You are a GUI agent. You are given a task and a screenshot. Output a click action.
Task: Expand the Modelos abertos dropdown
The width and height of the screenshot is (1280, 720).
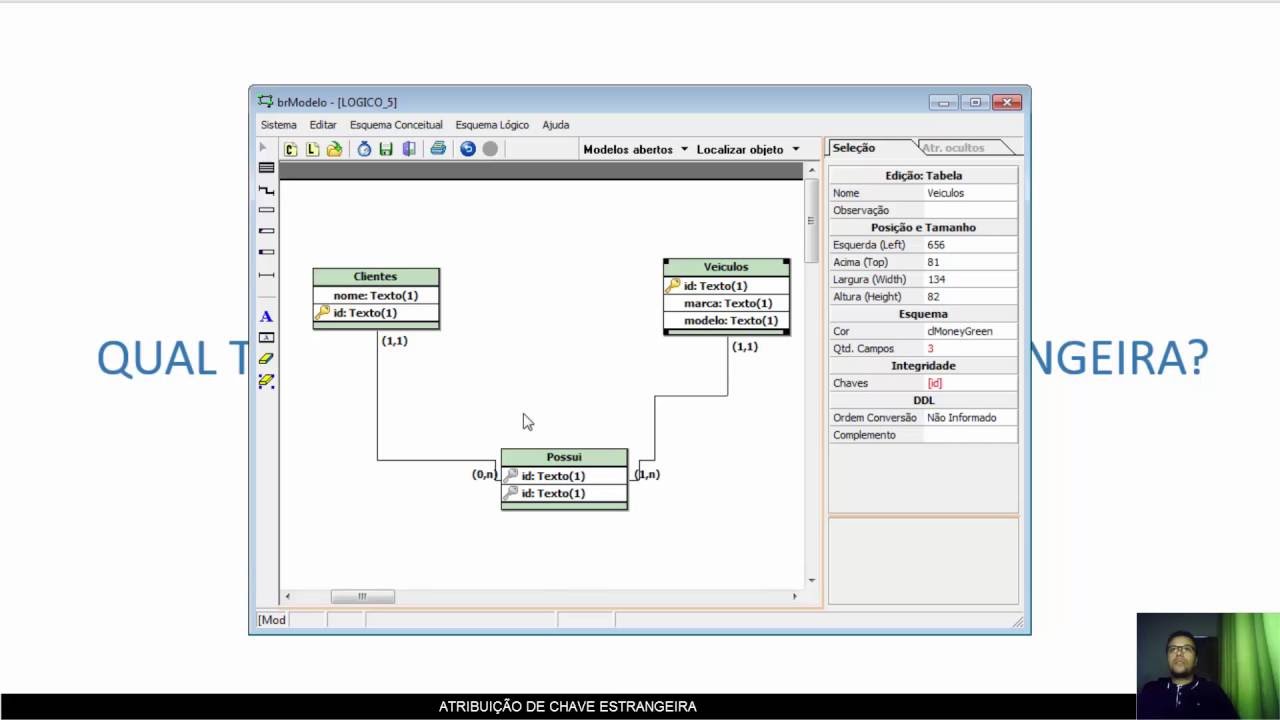636,149
